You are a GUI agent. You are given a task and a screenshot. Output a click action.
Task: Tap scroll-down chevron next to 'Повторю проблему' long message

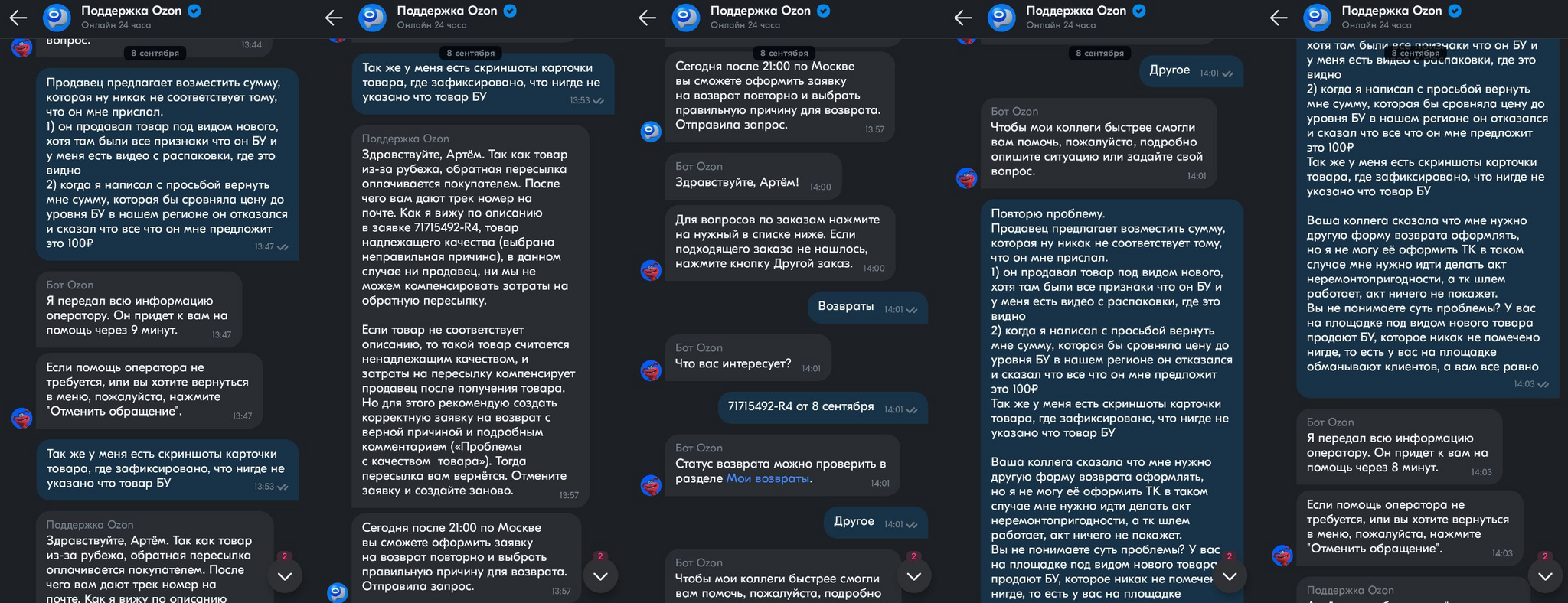pos(1230,576)
